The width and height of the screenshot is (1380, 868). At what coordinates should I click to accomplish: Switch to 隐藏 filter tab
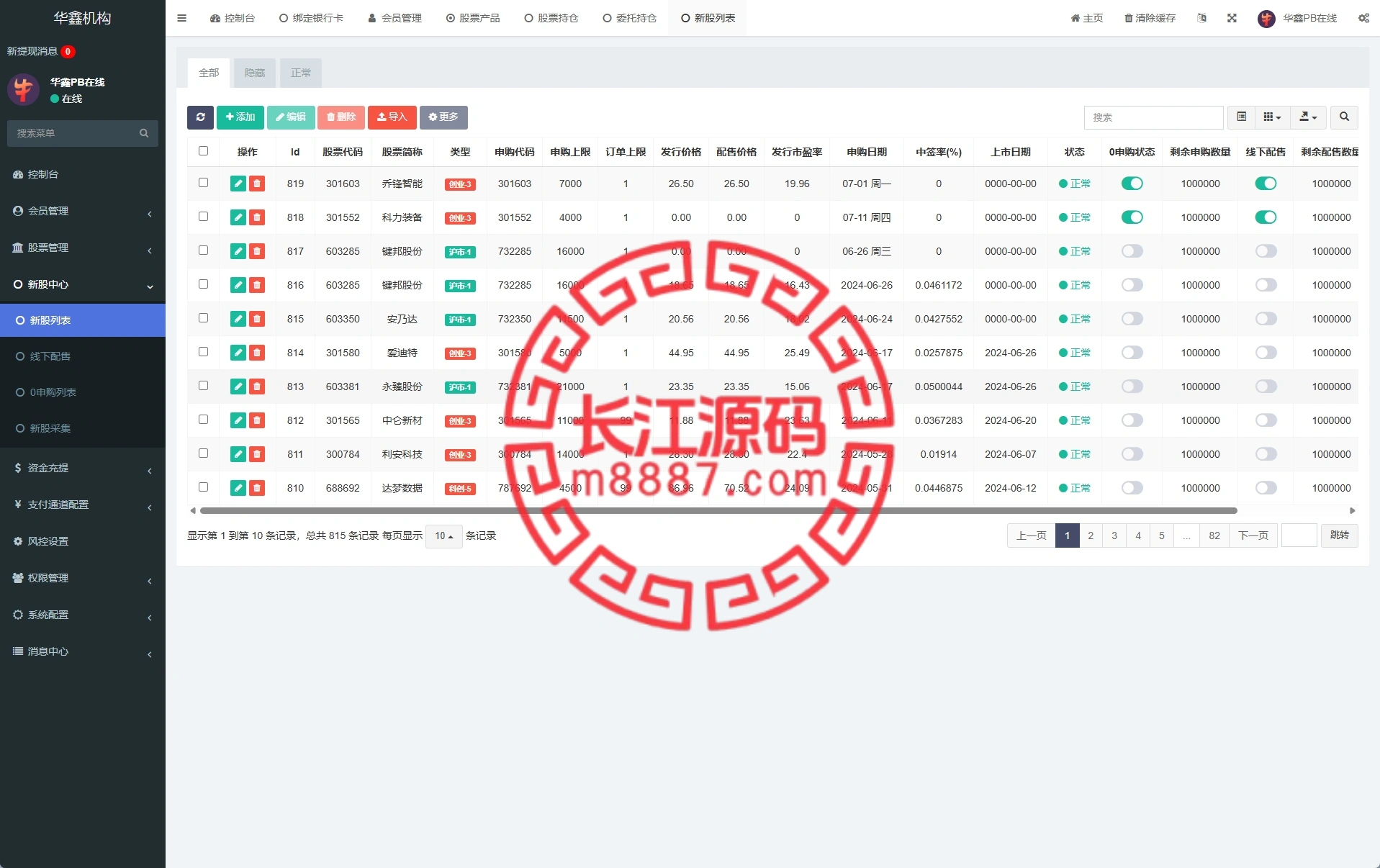click(255, 73)
